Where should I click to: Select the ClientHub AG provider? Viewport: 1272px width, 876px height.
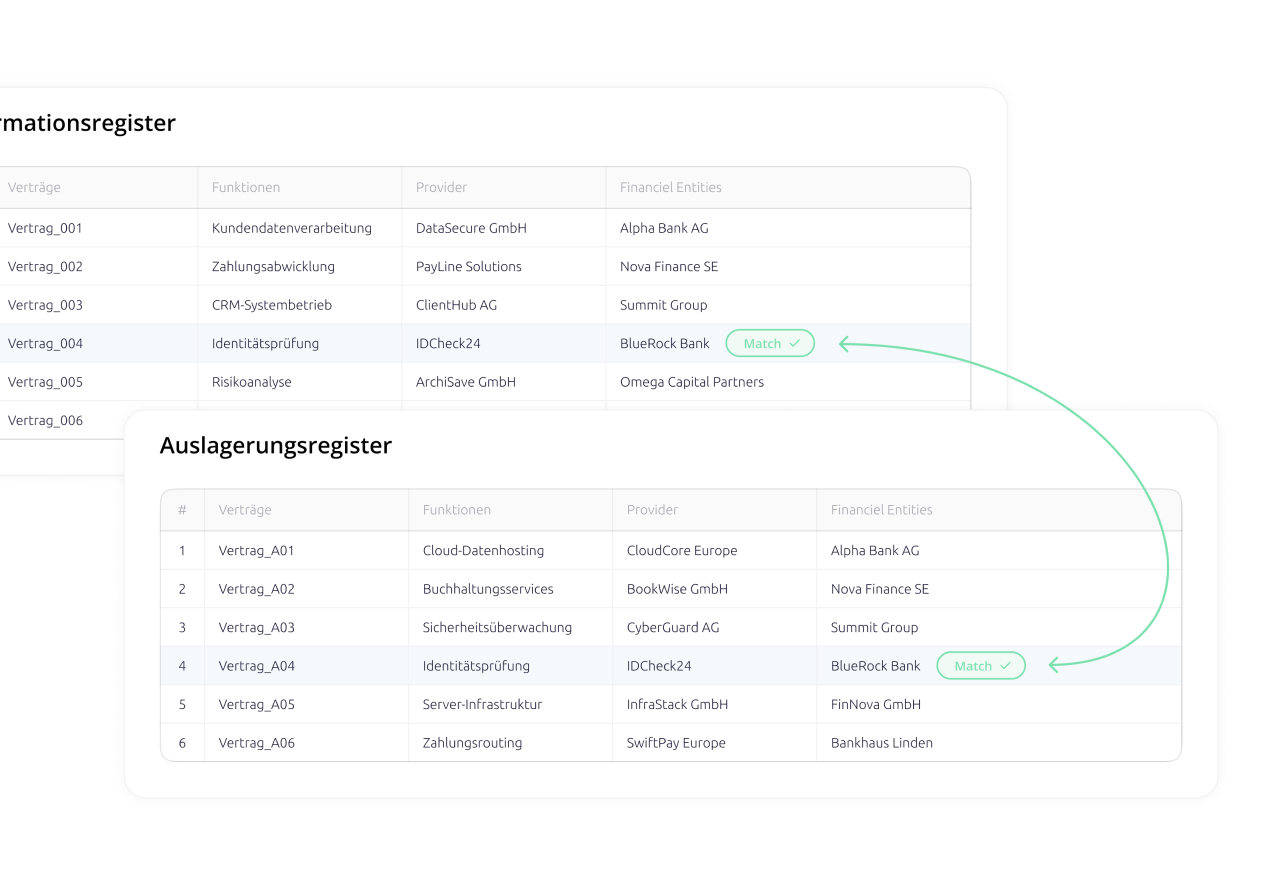pos(456,305)
